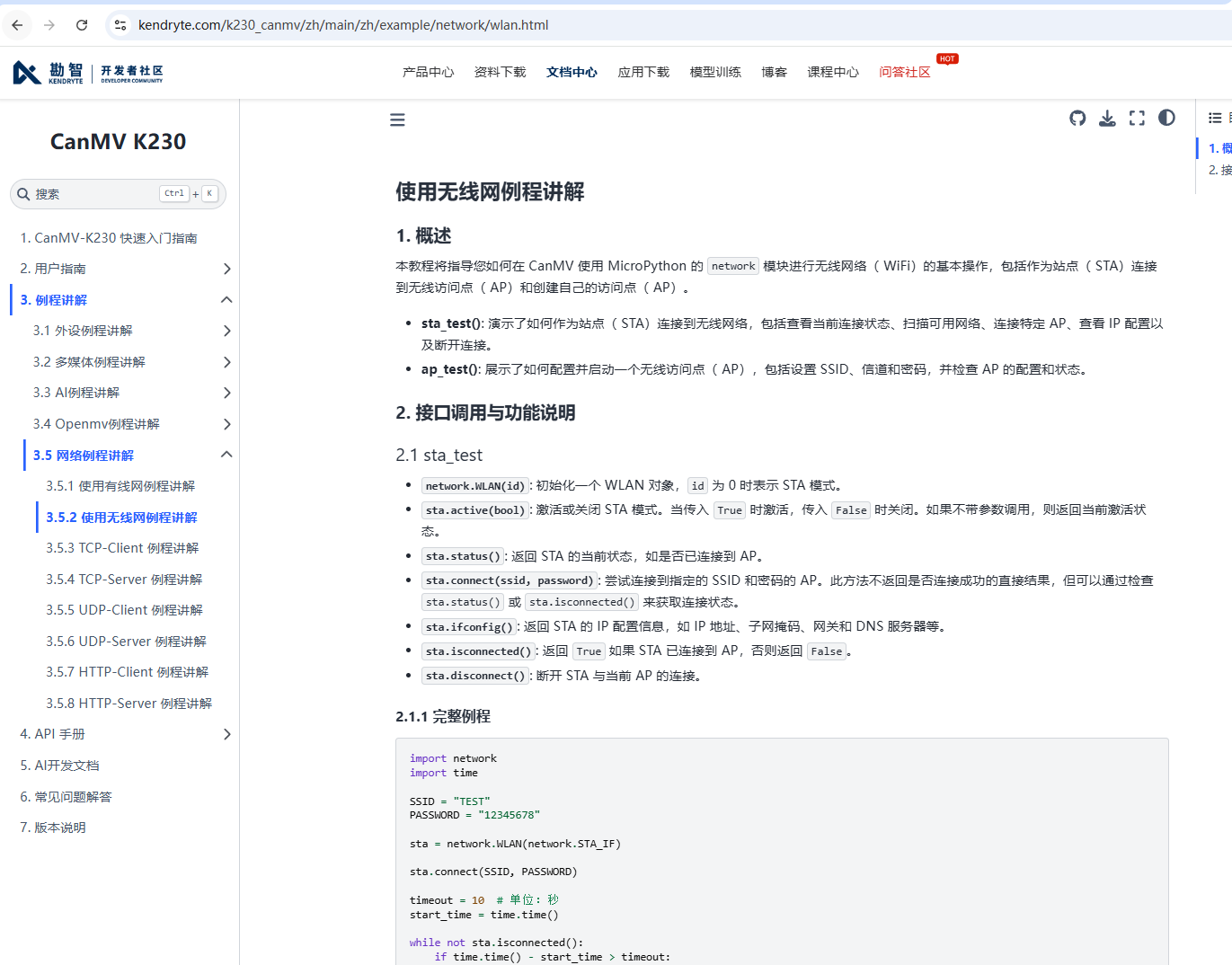Enter fullscreen mode via the fullscreen icon
This screenshot has height=965, width=1232.
pyautogui.click(x=1137, y=119)
